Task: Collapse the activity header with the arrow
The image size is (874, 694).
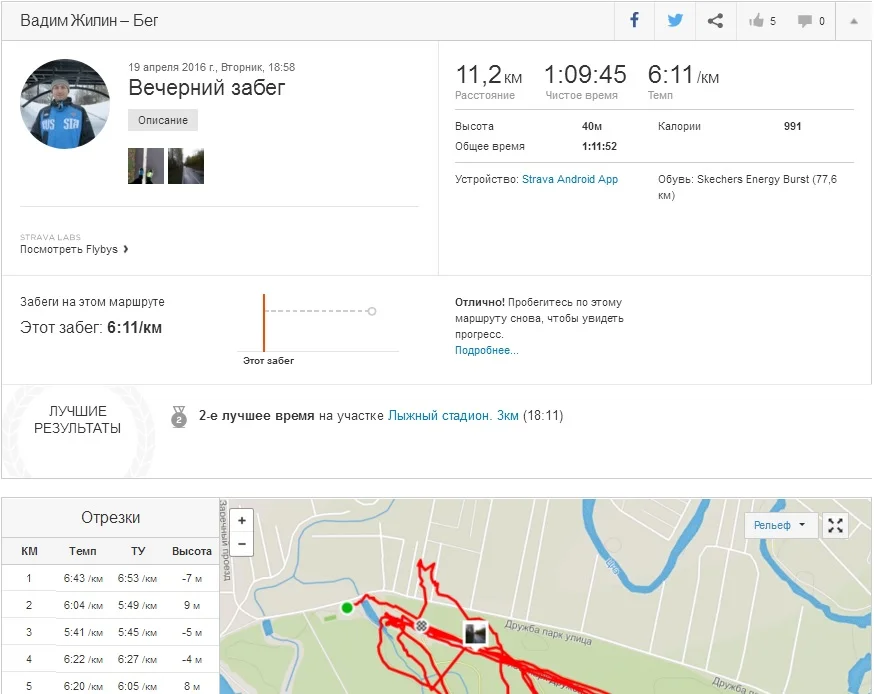Action: (853, 21)
